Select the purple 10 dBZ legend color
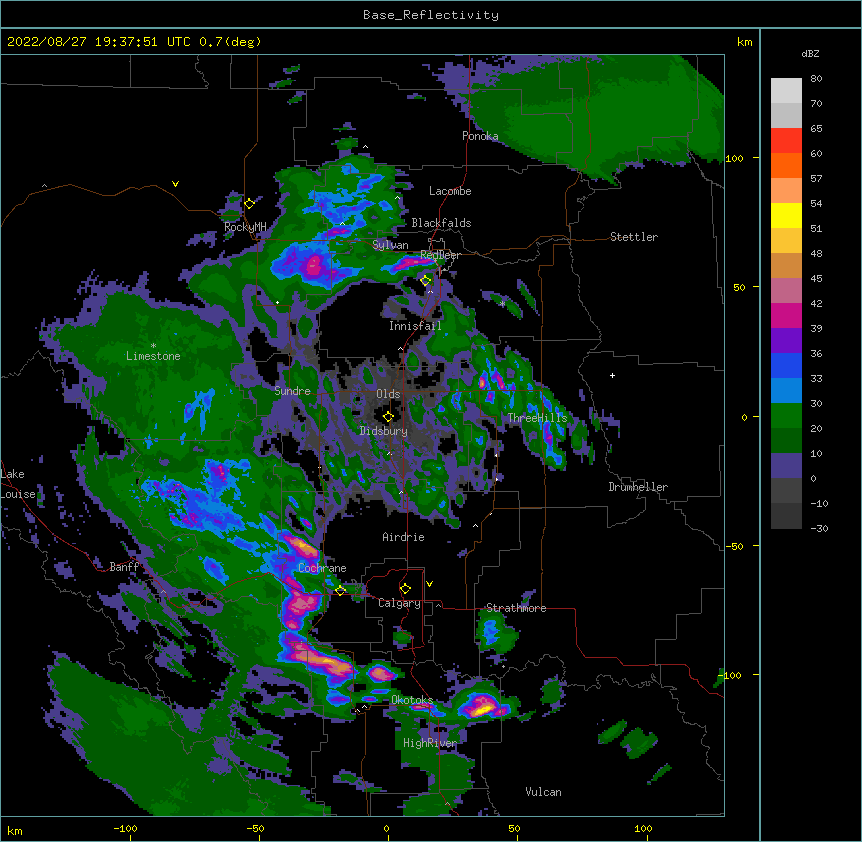Viewport: 862px width, 842px height. click(x=786, y=466)
